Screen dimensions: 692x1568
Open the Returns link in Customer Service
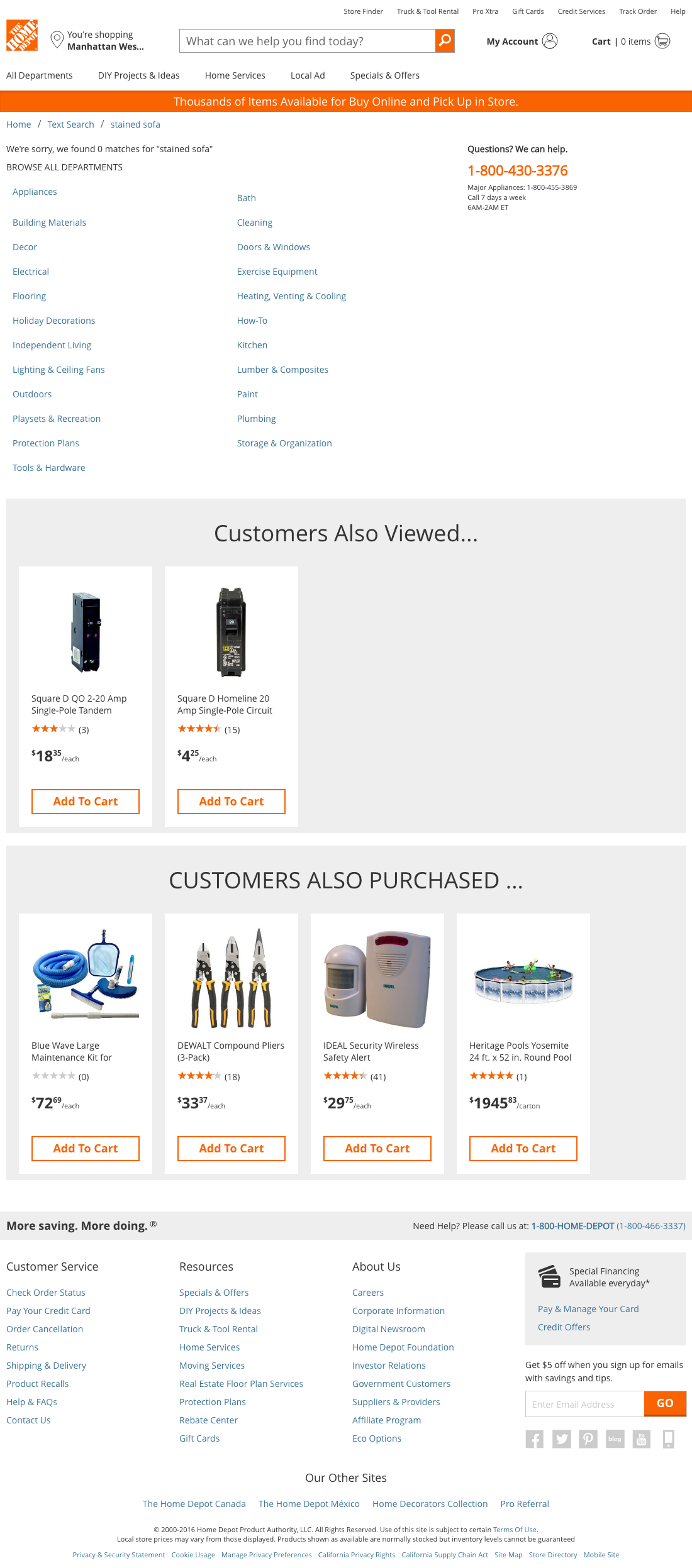[x=23, y=1347]
